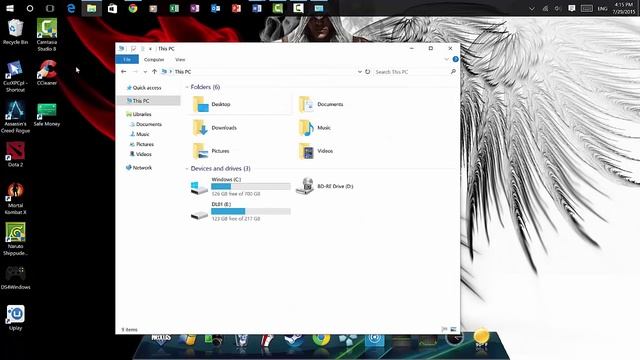
Task: Select the Safe Money desktop icon
Action: (x=47, y=114)
